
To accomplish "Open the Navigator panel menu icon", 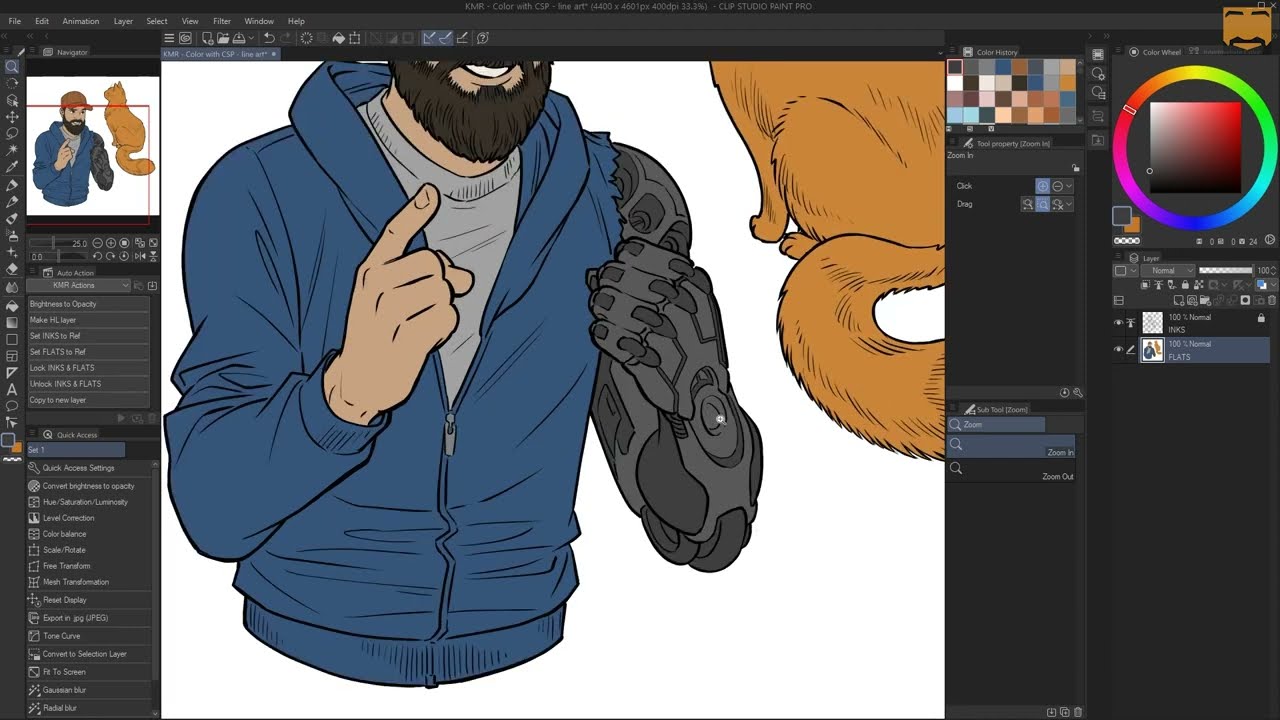I will [x=33, y=52].
